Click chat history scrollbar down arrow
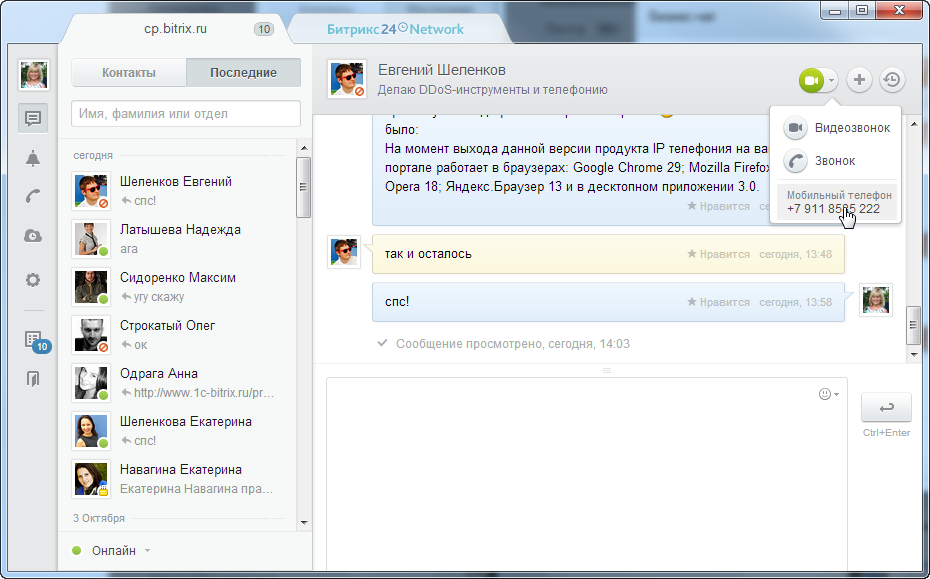The width and height of the screenshot is (930, 579). click(913, 354)
